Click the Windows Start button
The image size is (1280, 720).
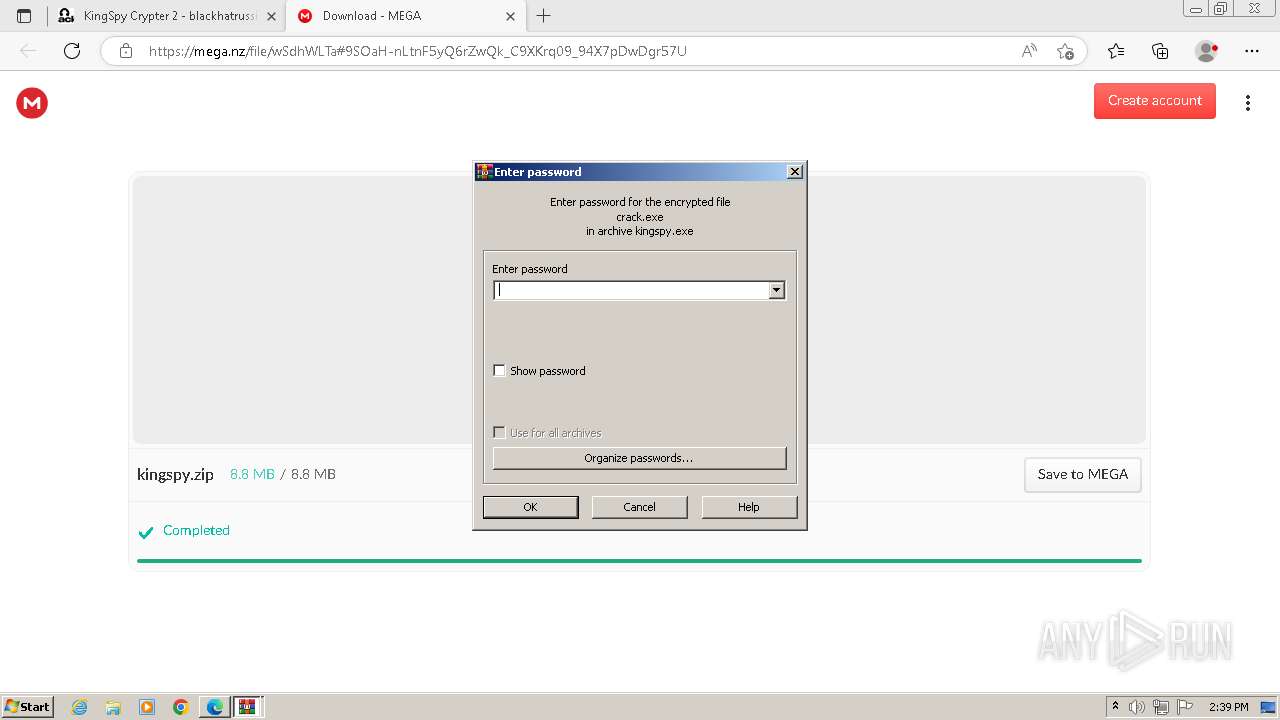(x=28, y=707)
